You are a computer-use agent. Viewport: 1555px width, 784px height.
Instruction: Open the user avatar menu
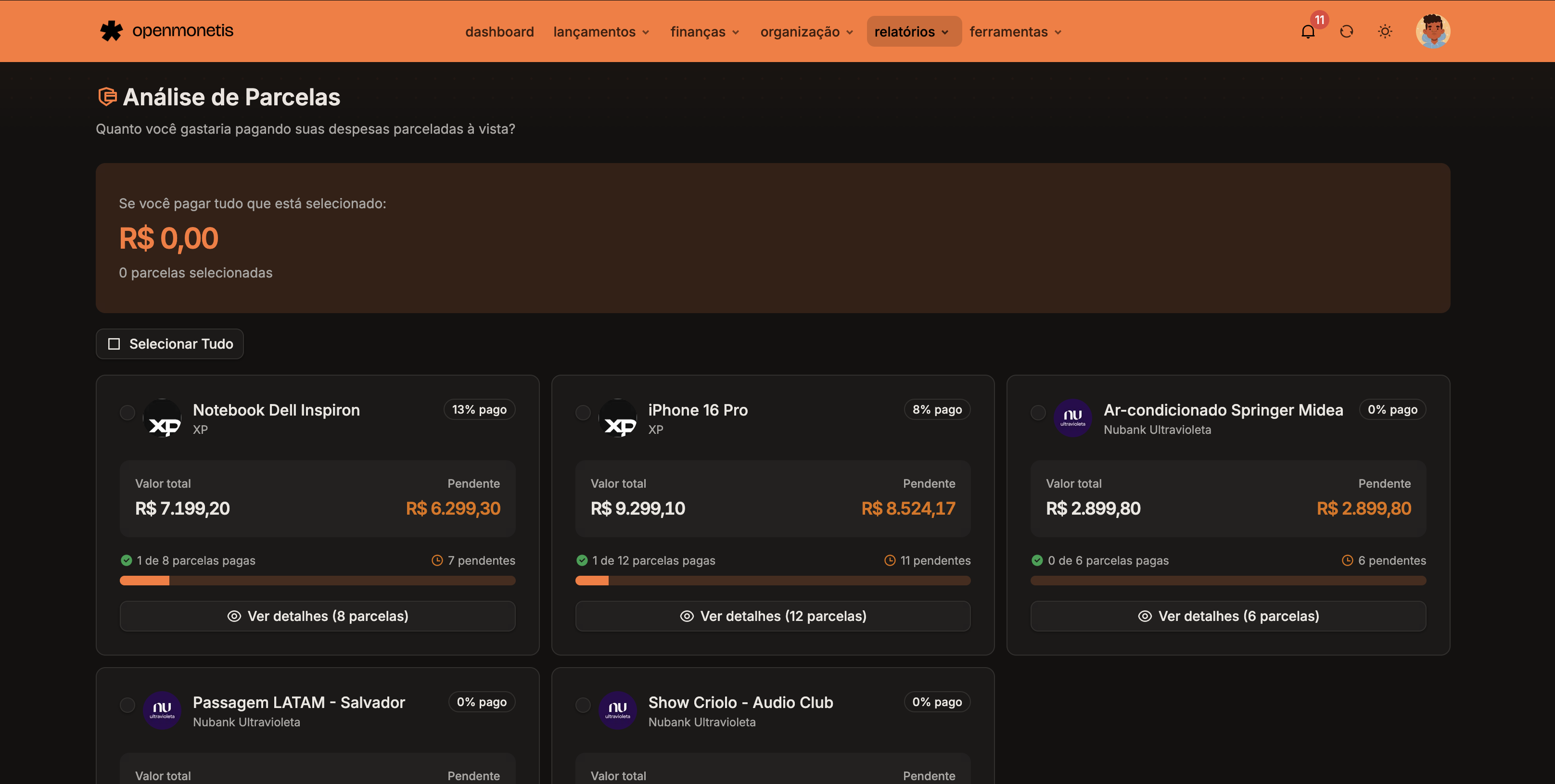click(x=1432, y=31)
